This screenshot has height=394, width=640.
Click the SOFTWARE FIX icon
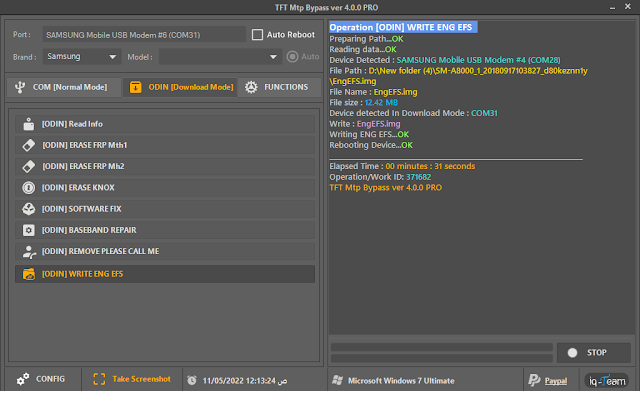[29, 209]
